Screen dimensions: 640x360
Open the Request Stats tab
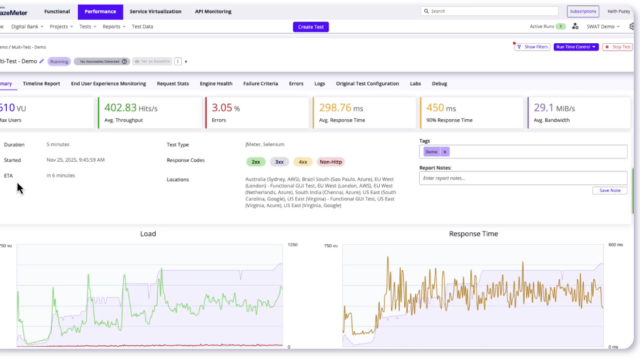[x=173, y=84]
